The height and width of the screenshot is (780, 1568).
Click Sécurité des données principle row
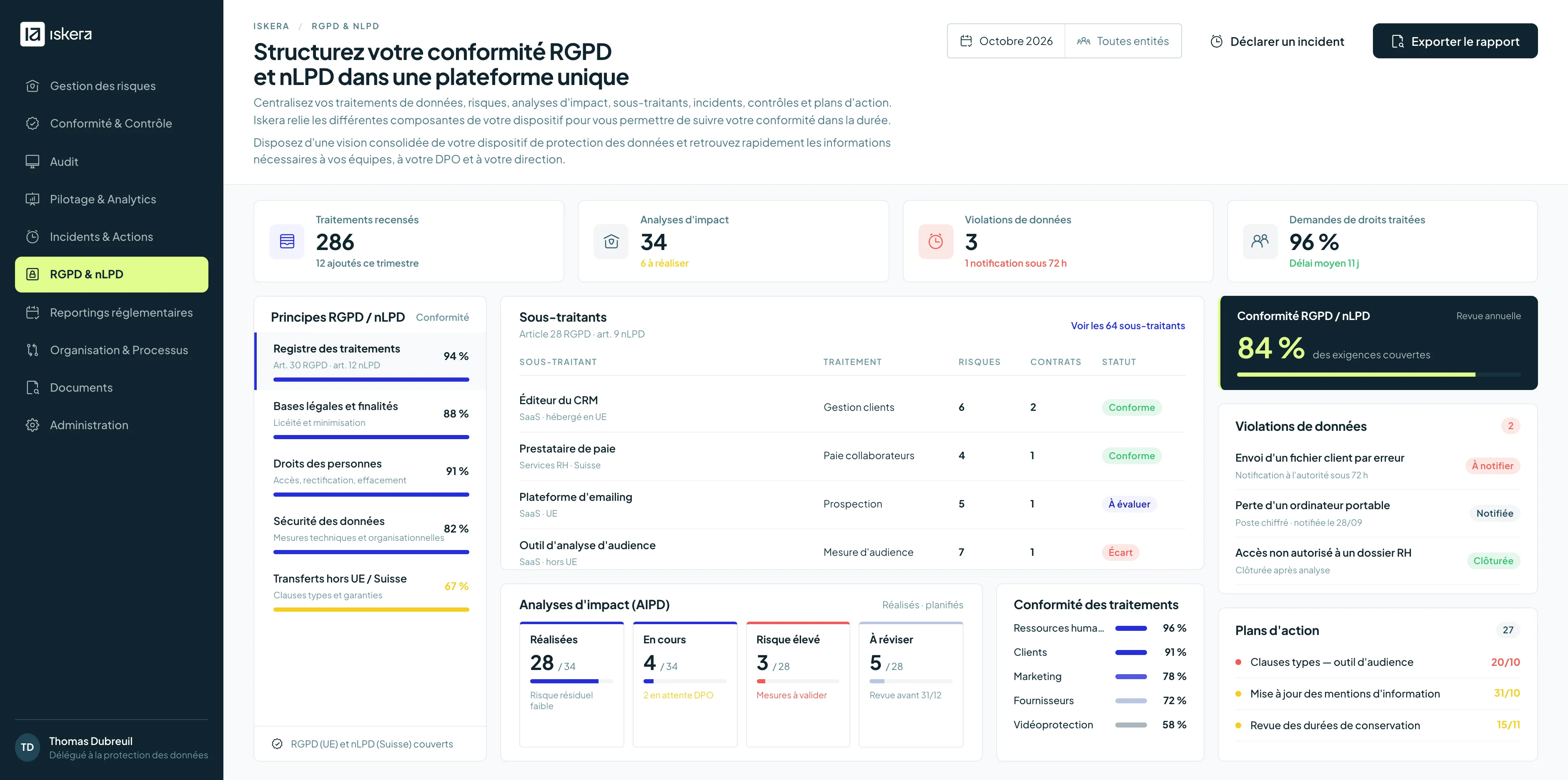point(371,534)
